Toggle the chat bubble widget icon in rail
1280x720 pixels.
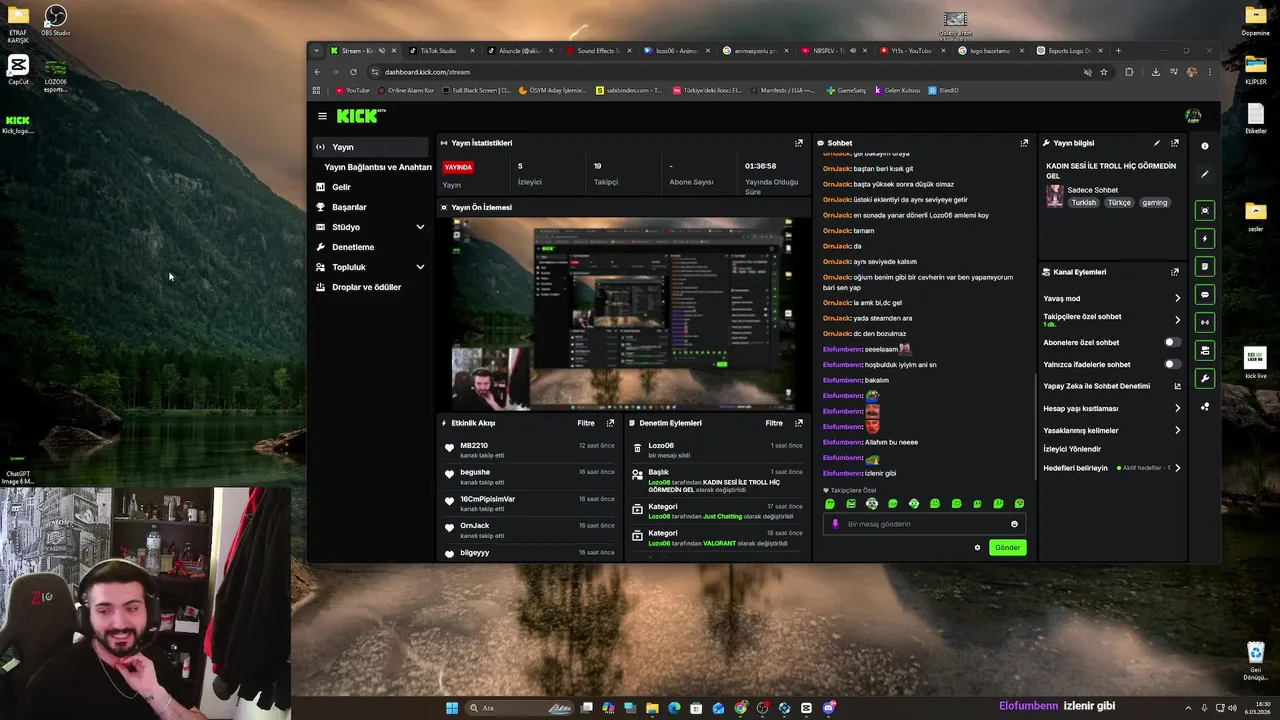[1205, 294]
